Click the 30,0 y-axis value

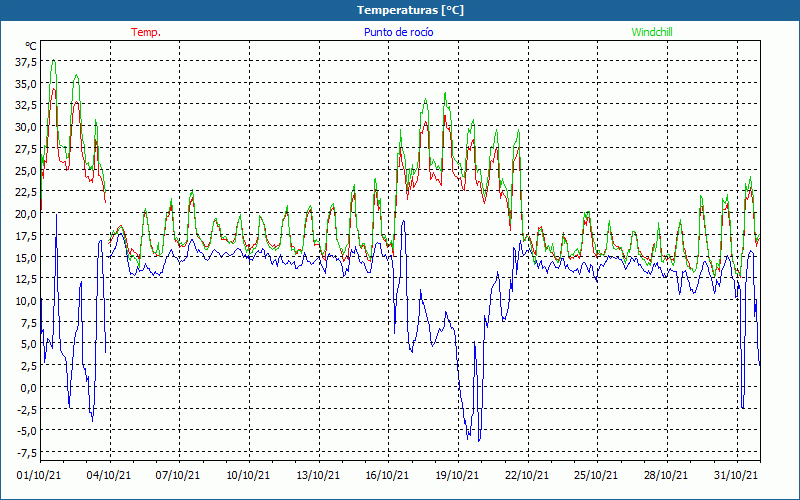click(x=27, y=127)
